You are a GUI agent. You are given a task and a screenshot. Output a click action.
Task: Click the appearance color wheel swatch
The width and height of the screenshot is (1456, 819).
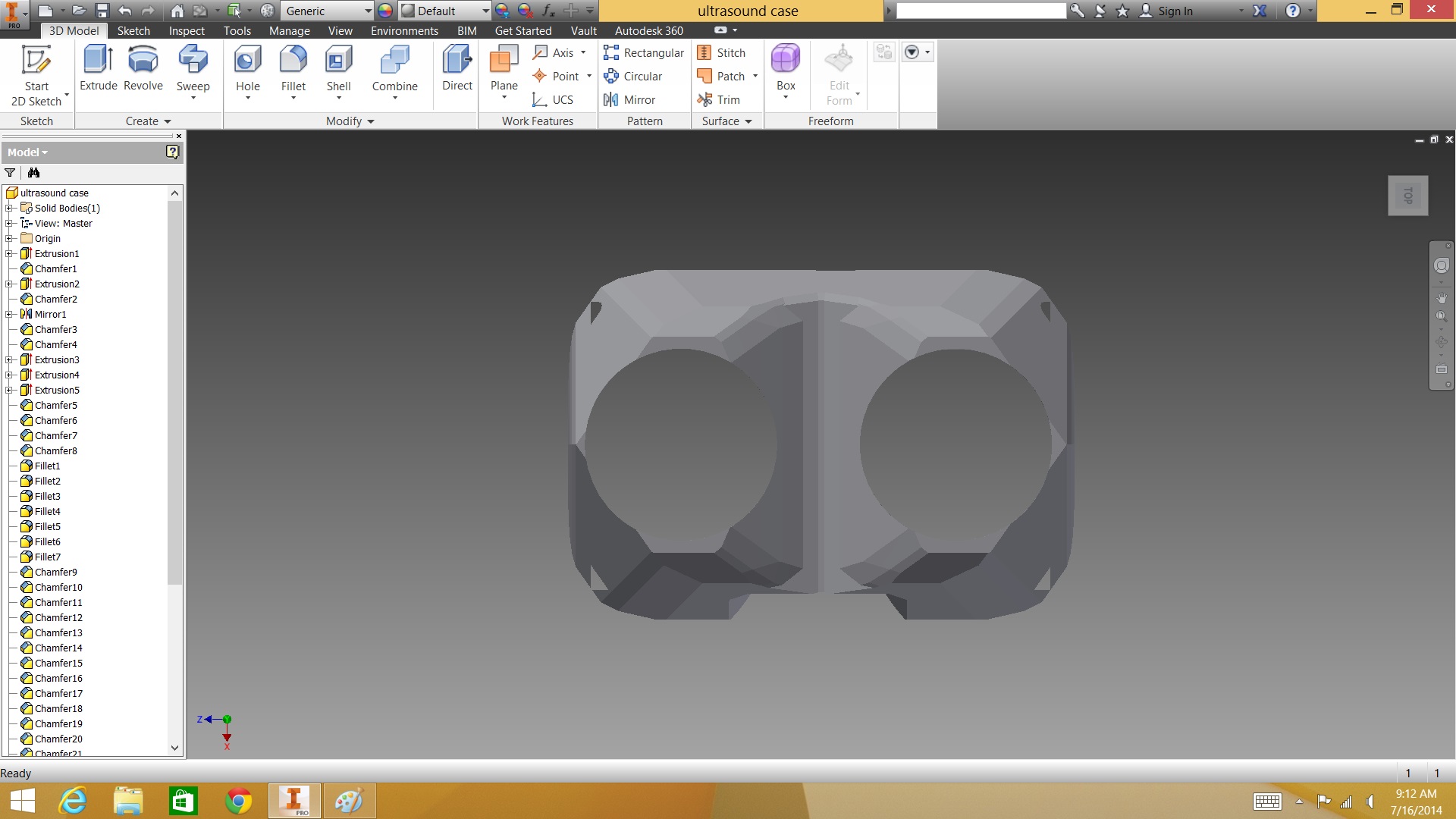pos(385,11)
